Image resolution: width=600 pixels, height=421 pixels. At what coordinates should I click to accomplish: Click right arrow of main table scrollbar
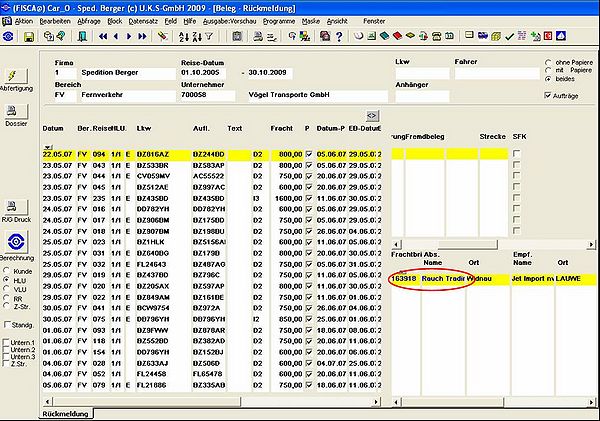tap(377, 402)
